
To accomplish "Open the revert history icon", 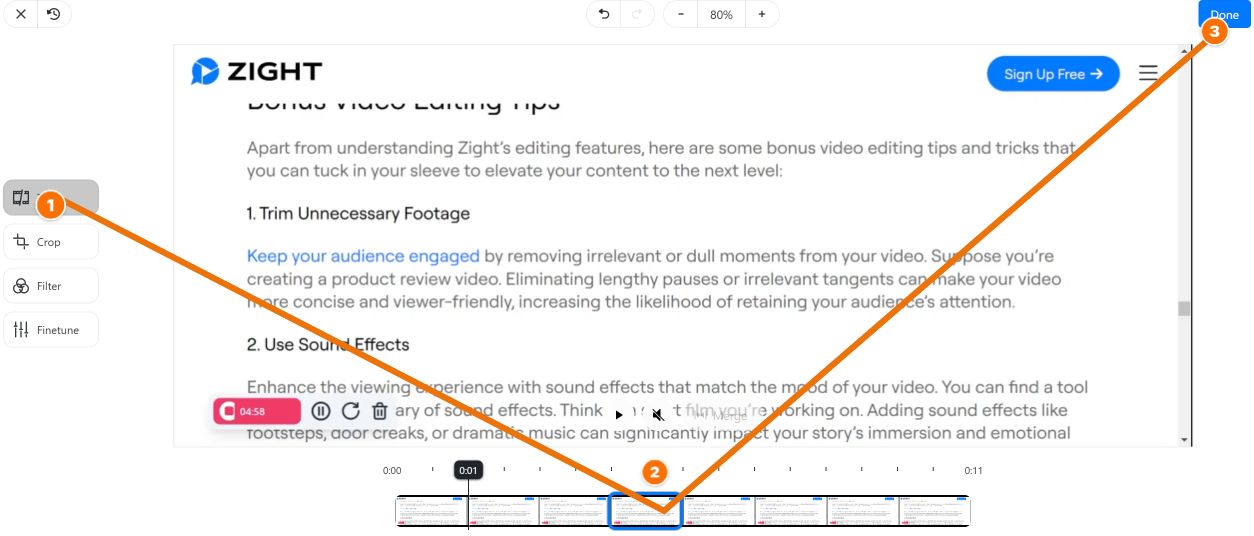I will (53, 14).
